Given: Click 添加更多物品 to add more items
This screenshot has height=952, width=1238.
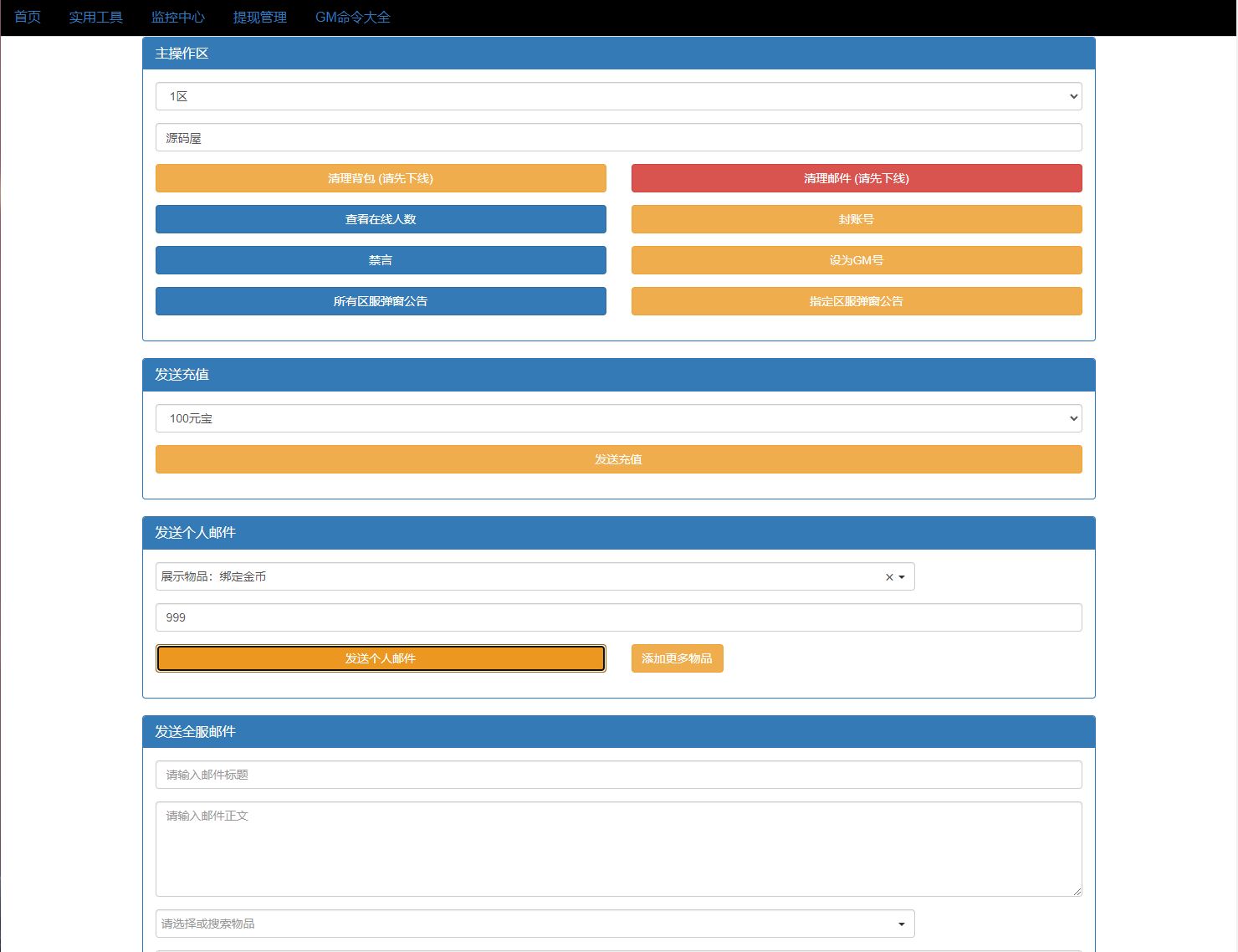Looking at the screenshot, I should coord(677,658).
